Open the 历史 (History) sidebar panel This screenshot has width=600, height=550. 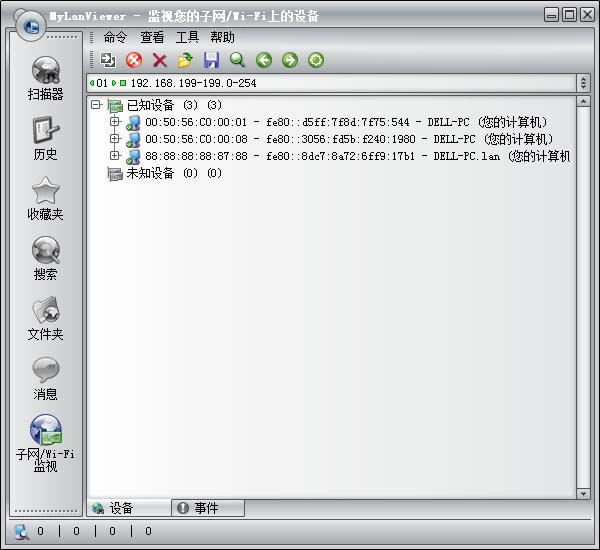coord(45,138)
